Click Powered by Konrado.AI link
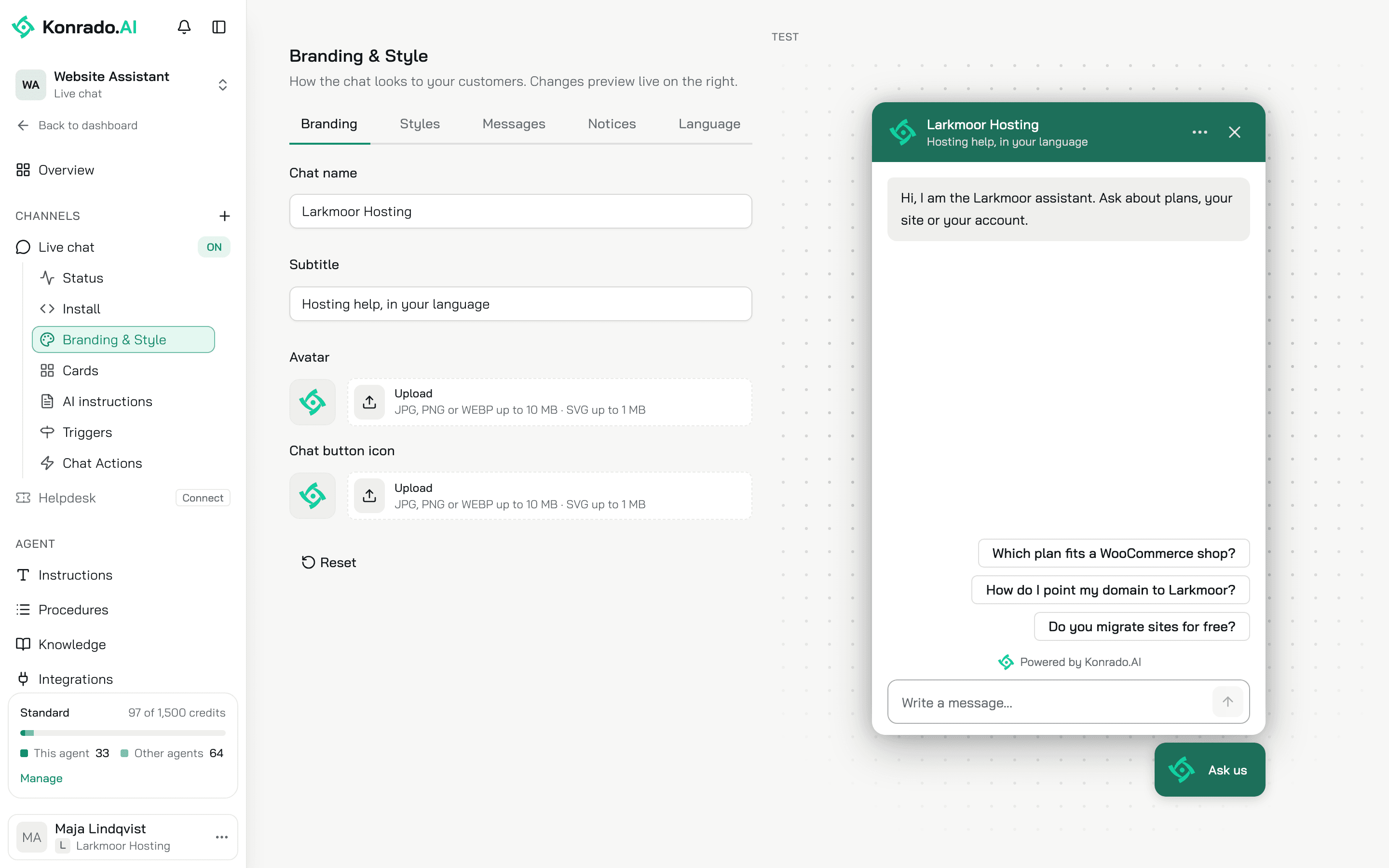 (1069, 662)
